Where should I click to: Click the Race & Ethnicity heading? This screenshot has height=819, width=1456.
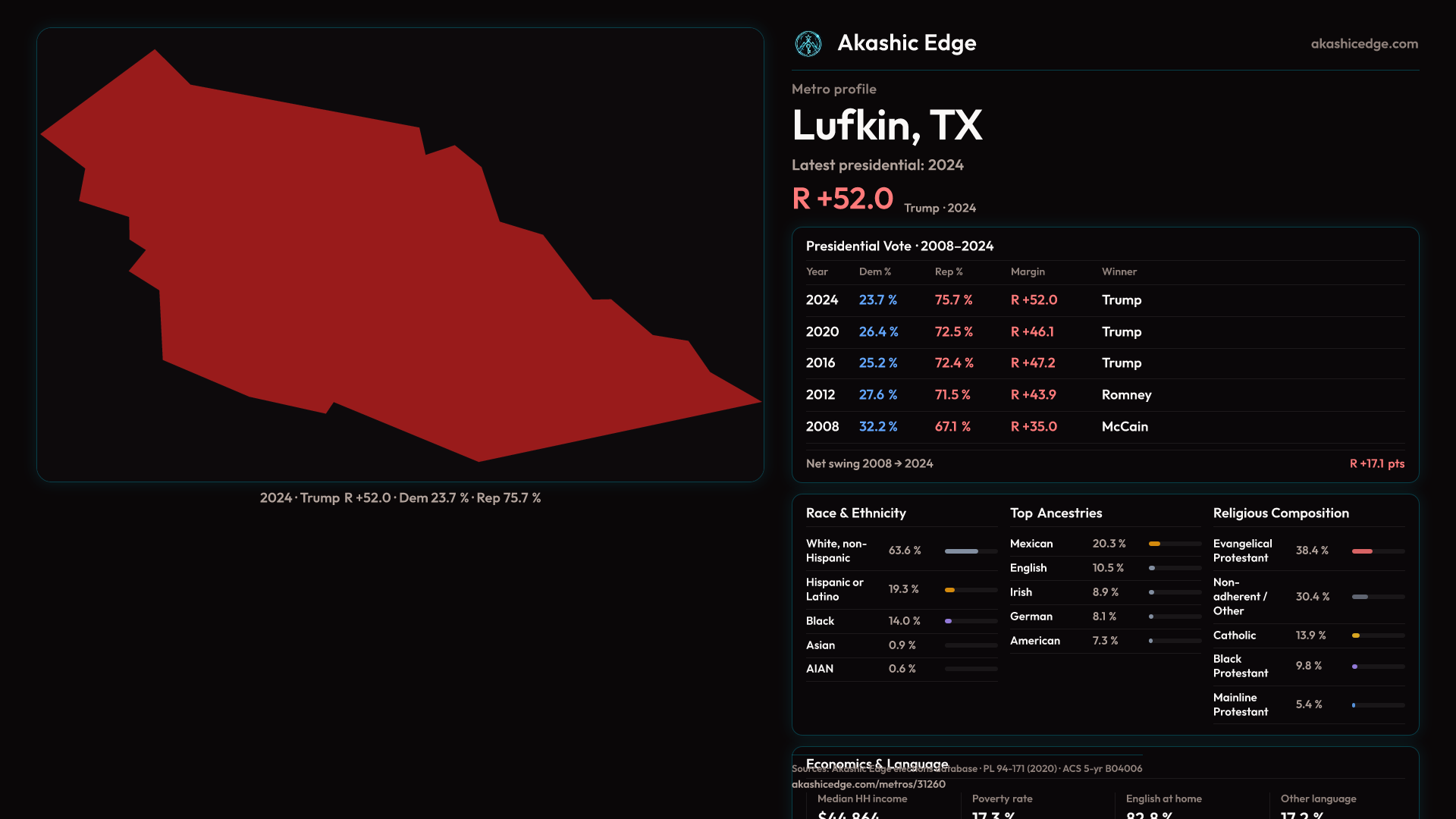pos(855,513)
